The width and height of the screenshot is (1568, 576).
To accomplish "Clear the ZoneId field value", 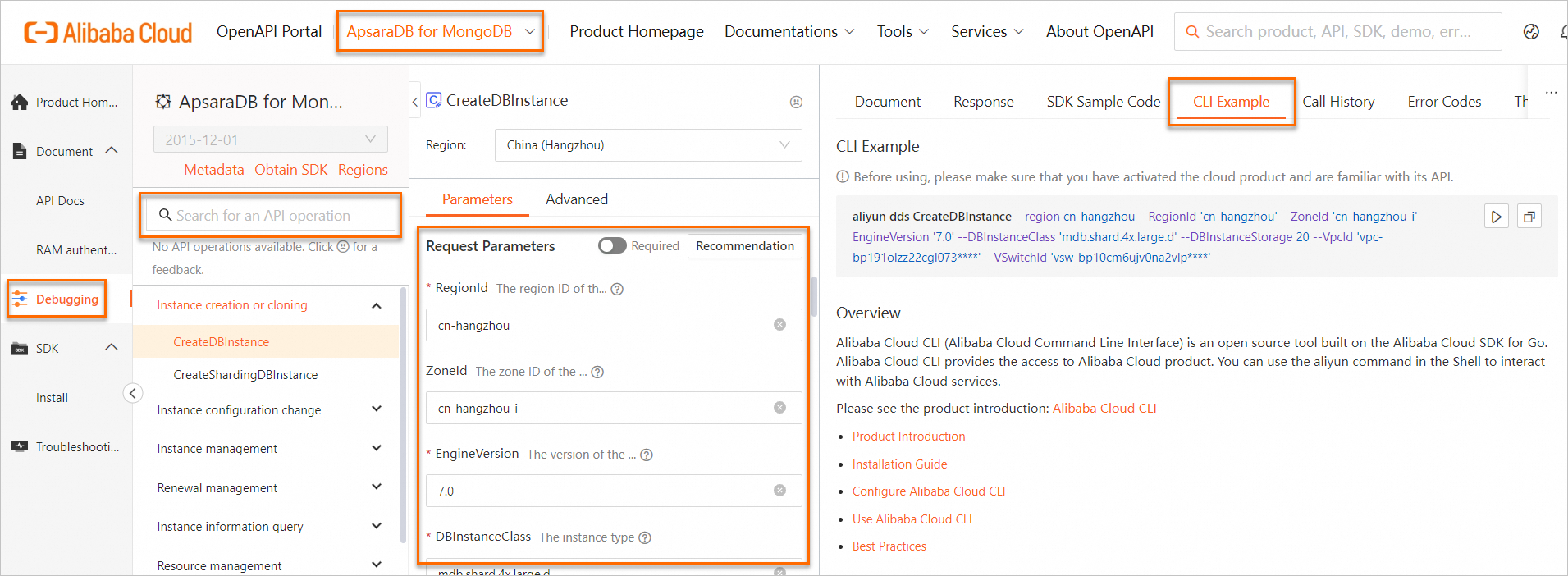I will (779, 408).
